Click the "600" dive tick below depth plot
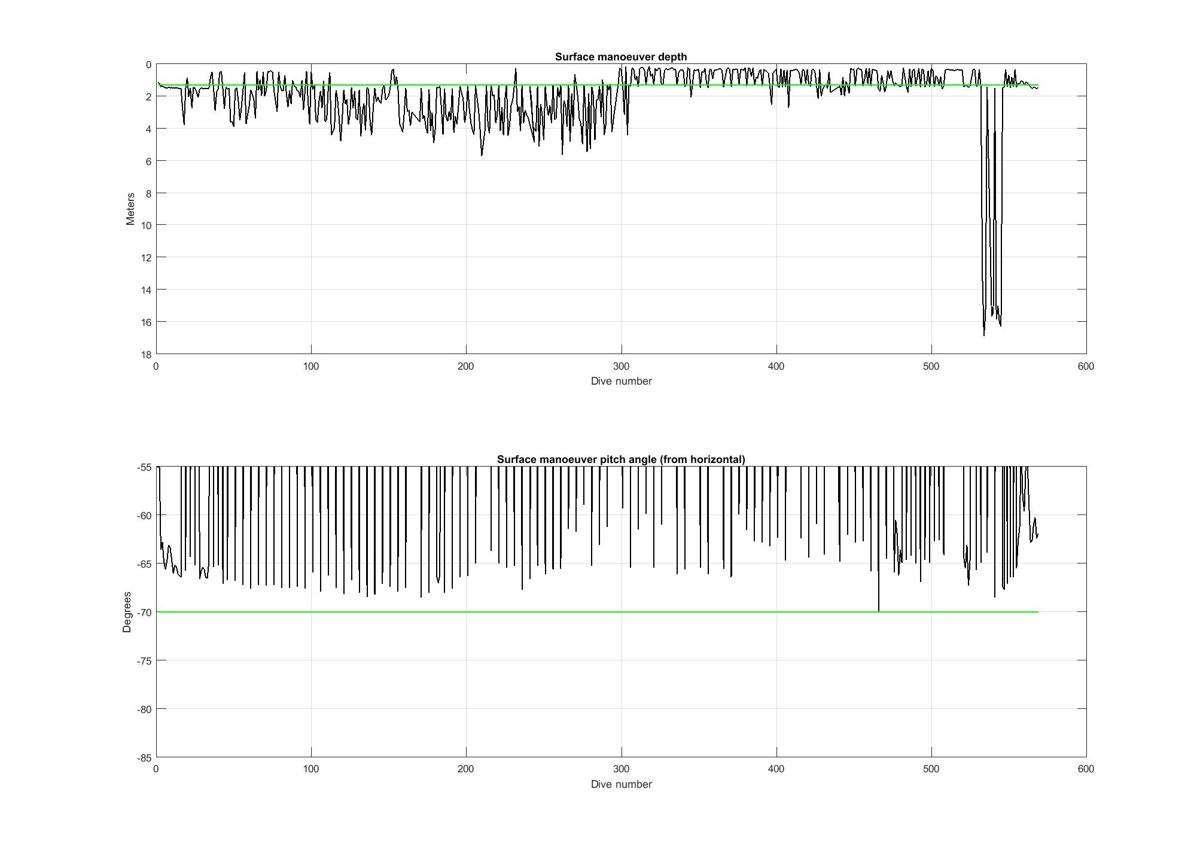This screenshot has height=851, width=1200. click(1086, 366)
